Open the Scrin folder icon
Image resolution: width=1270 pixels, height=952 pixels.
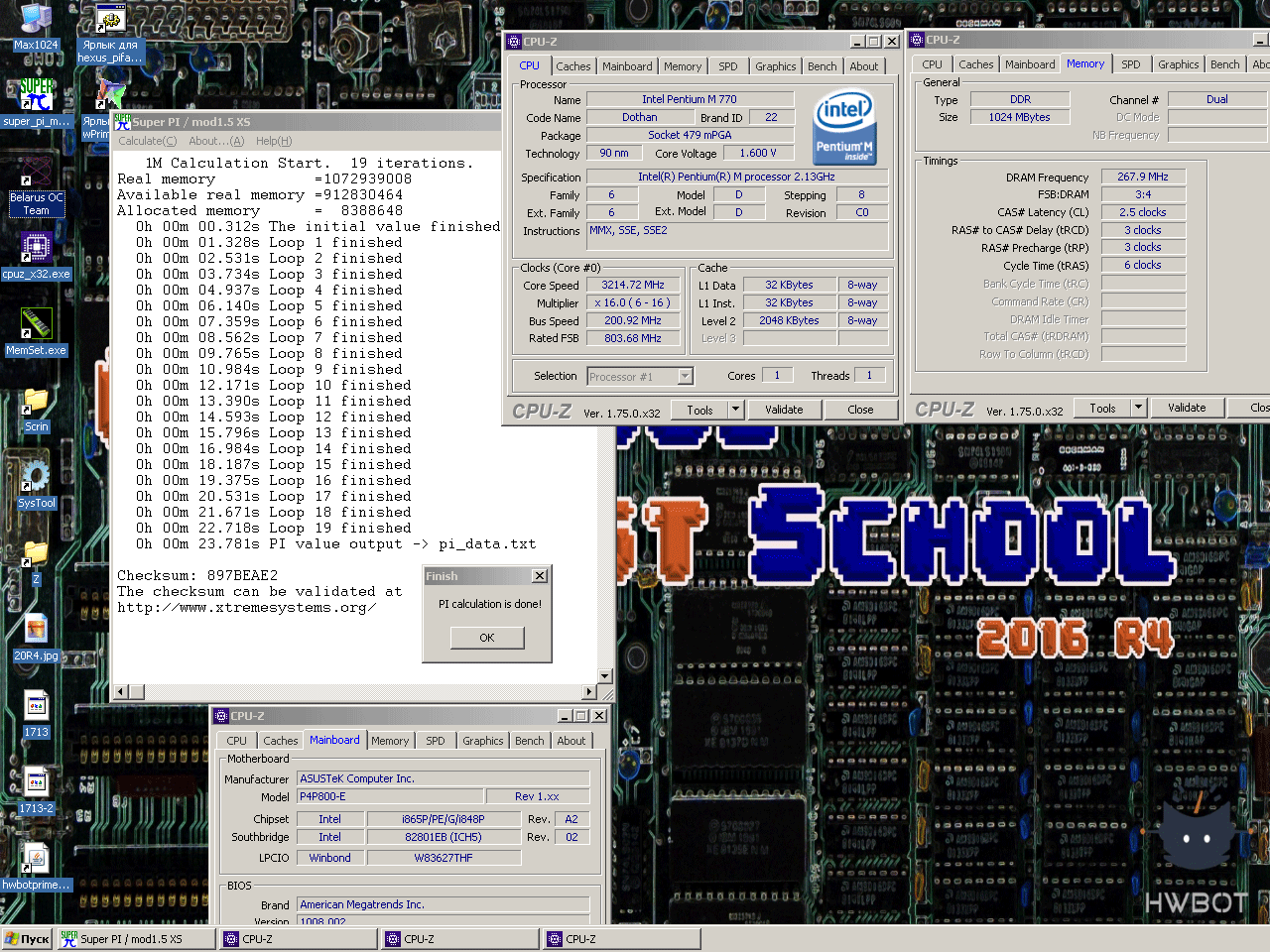point(36,401)
